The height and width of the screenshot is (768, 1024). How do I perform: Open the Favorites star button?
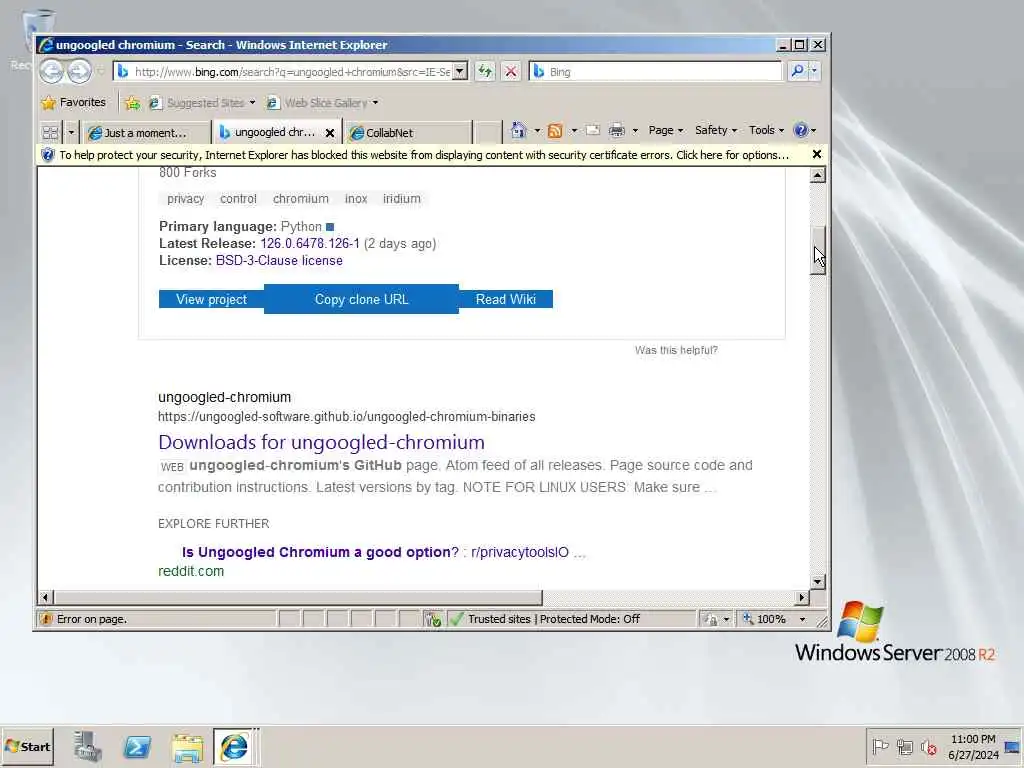click(x=73, y=103)
